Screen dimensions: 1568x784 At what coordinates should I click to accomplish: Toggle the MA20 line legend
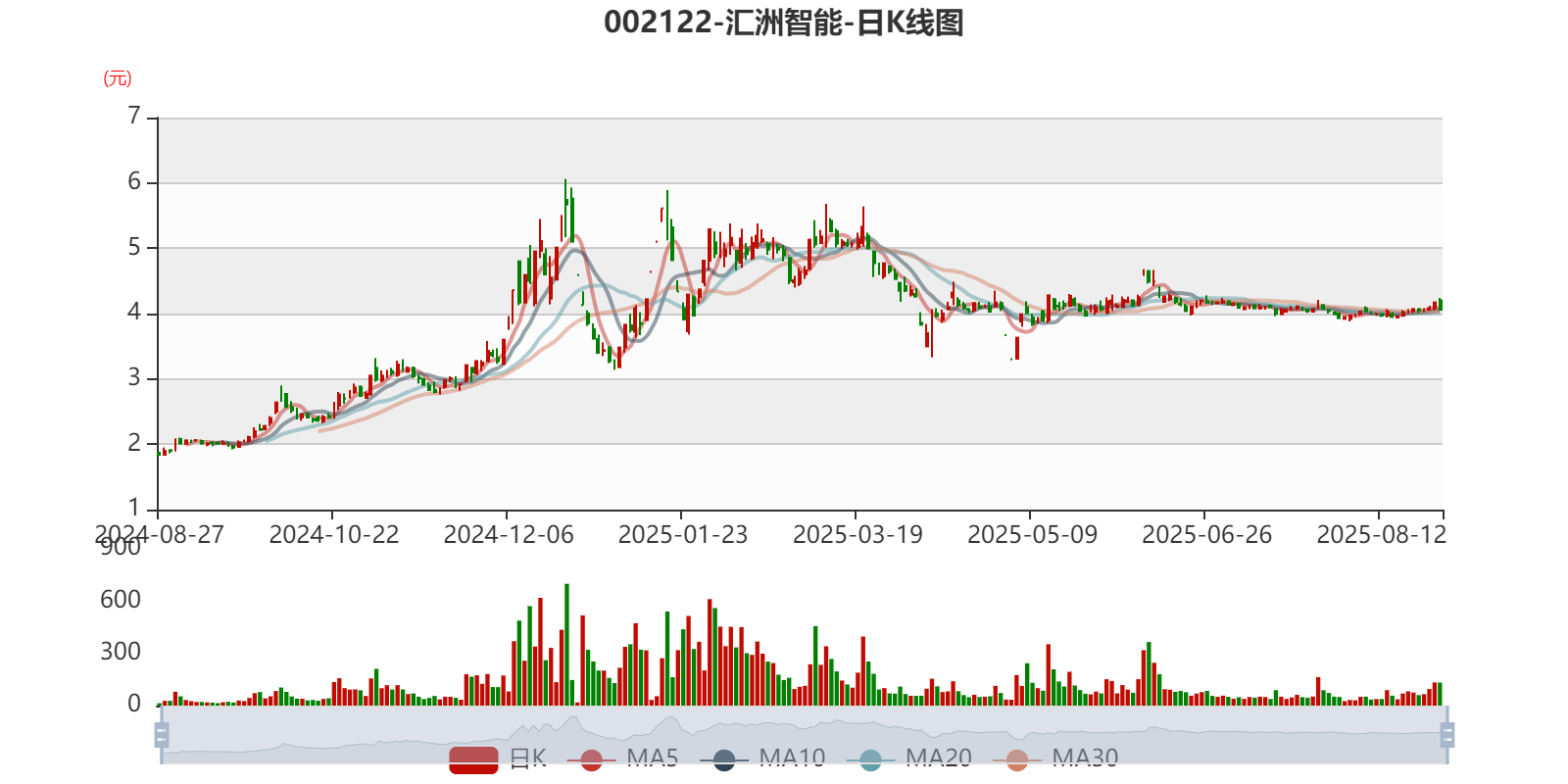coord(909,759)
